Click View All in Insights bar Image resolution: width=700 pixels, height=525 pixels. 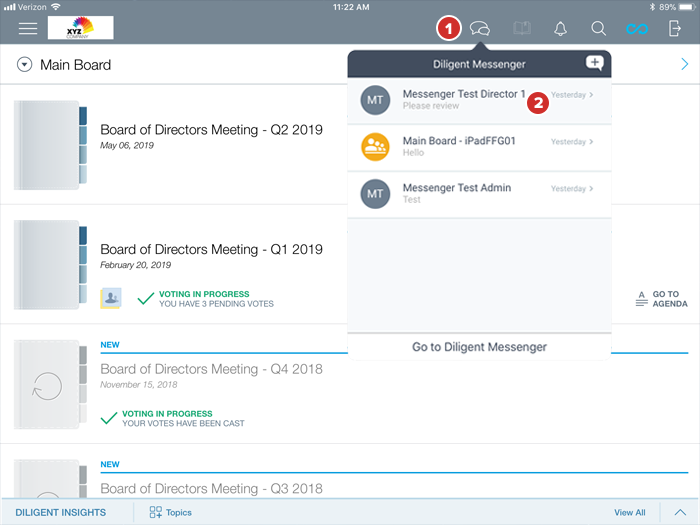coord(629,512)
